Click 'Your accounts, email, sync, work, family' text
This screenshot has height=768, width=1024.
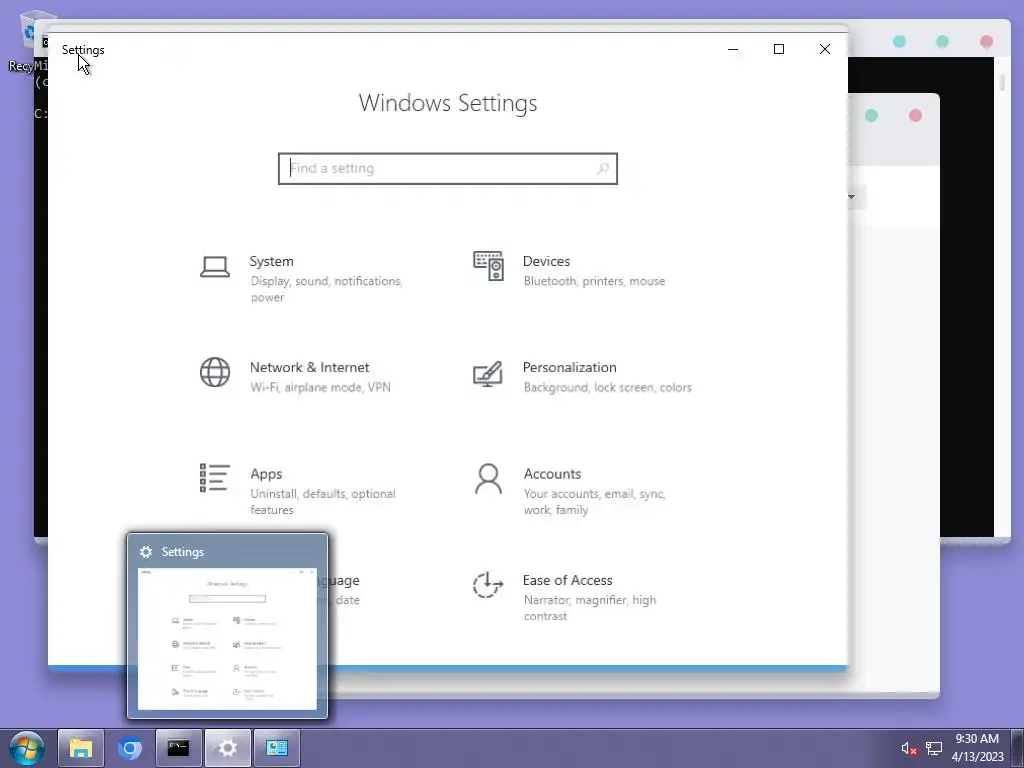click(x=594, y=502)
